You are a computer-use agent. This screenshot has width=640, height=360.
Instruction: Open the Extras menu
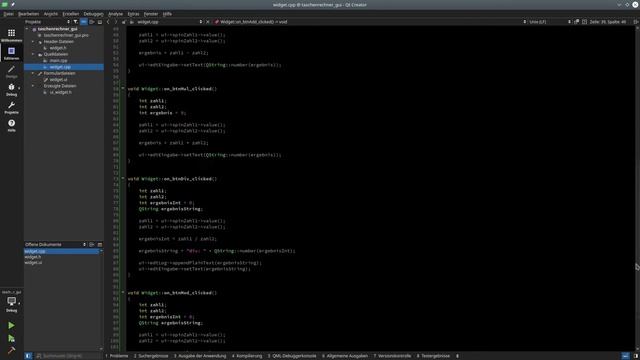(133, 14)
